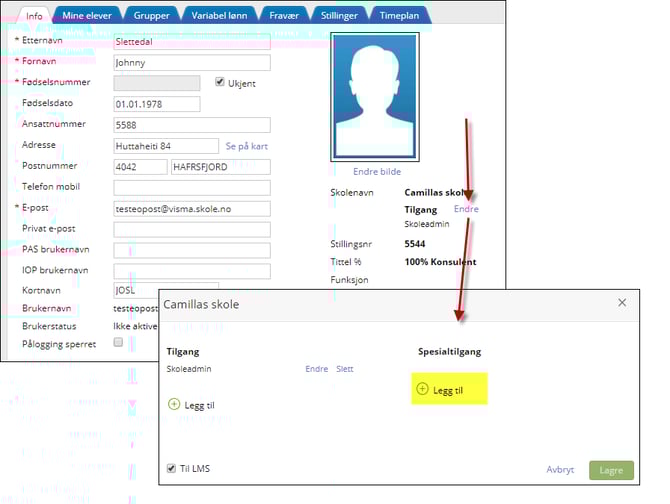Click the plus icon under Tilgang
This screenshot has height=504, width=670.
pos(174,404)
